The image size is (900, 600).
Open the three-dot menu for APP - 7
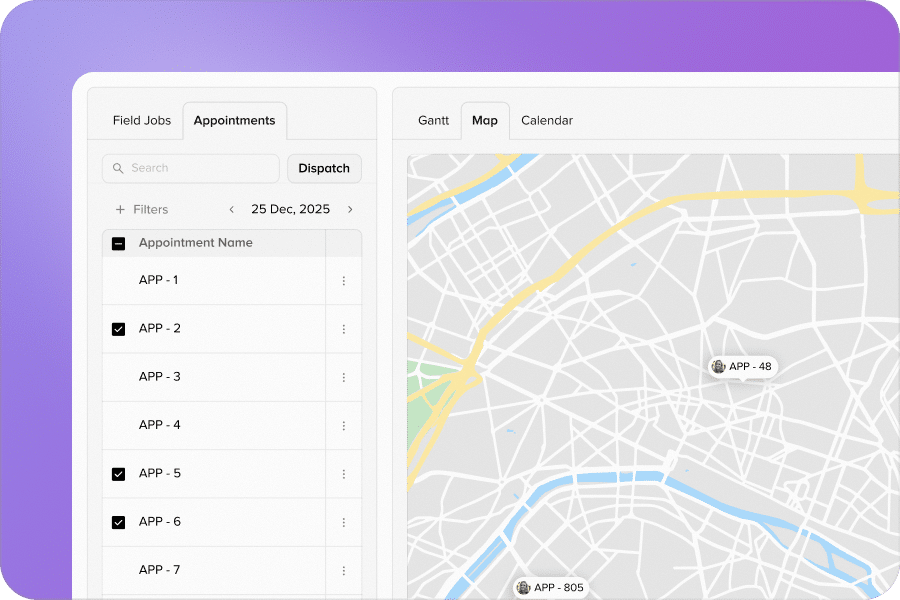[344, 570]
